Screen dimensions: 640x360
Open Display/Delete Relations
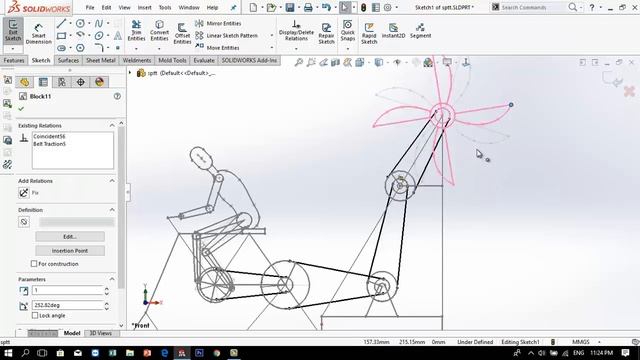(x=296, y=31)
